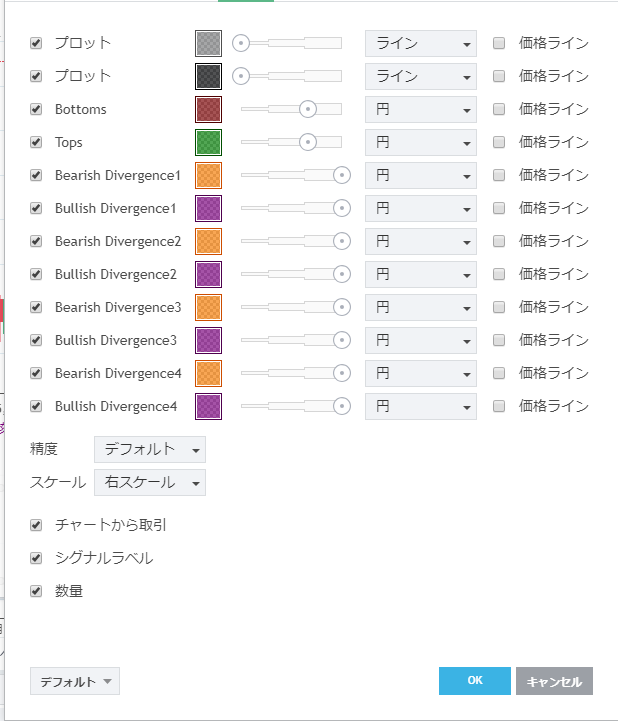Click the キャンセル button
Screen dimensions: 618x721
[554, 681]
